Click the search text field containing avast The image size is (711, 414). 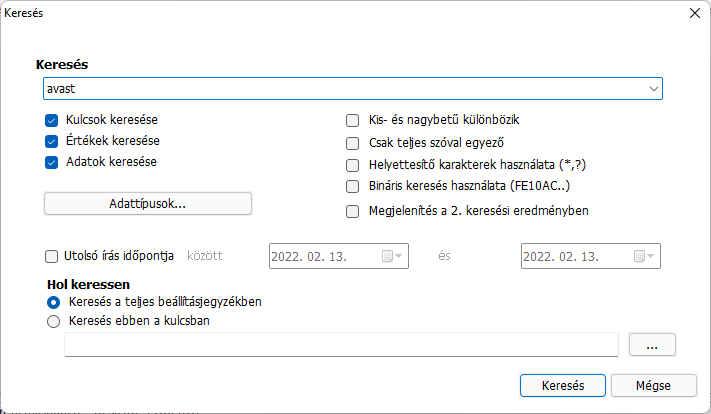coord(345,88)
